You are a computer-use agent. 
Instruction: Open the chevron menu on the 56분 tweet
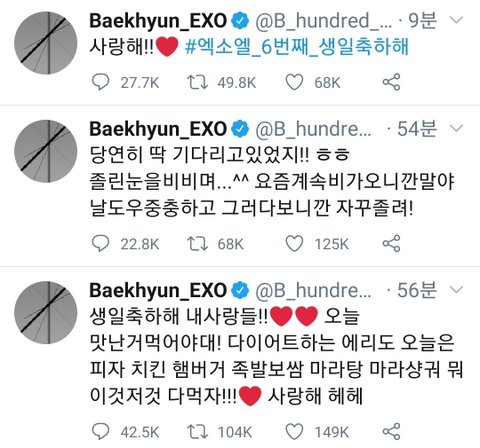pos(456,290)
